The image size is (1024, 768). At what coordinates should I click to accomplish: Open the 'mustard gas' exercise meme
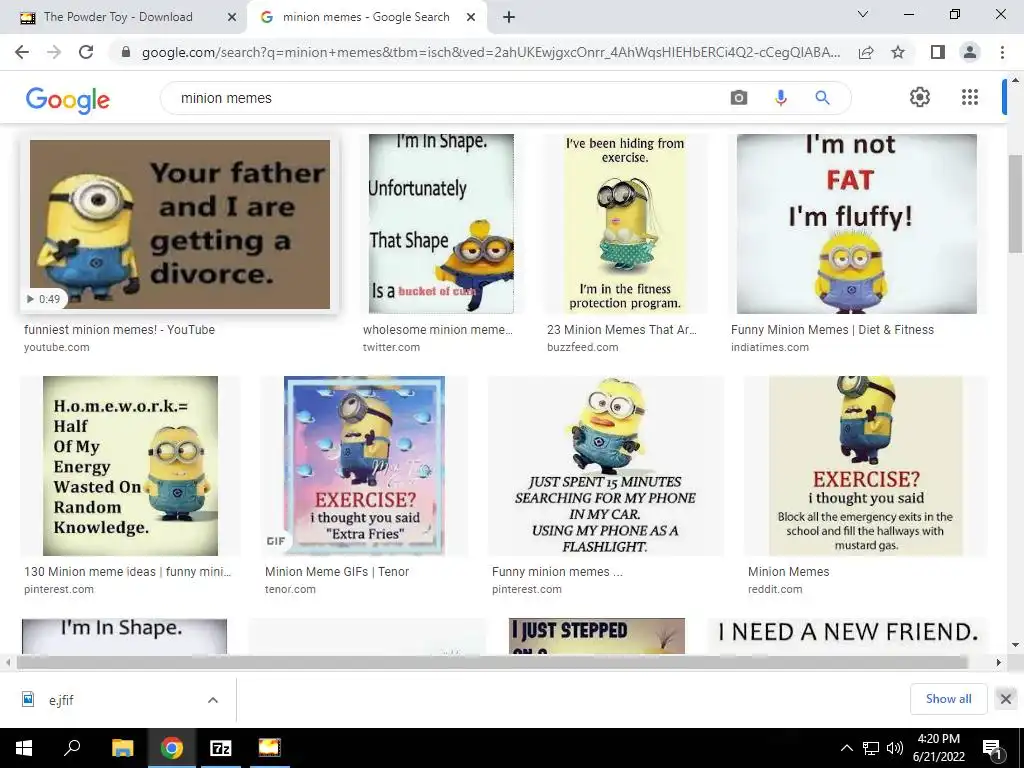(865, 466)
